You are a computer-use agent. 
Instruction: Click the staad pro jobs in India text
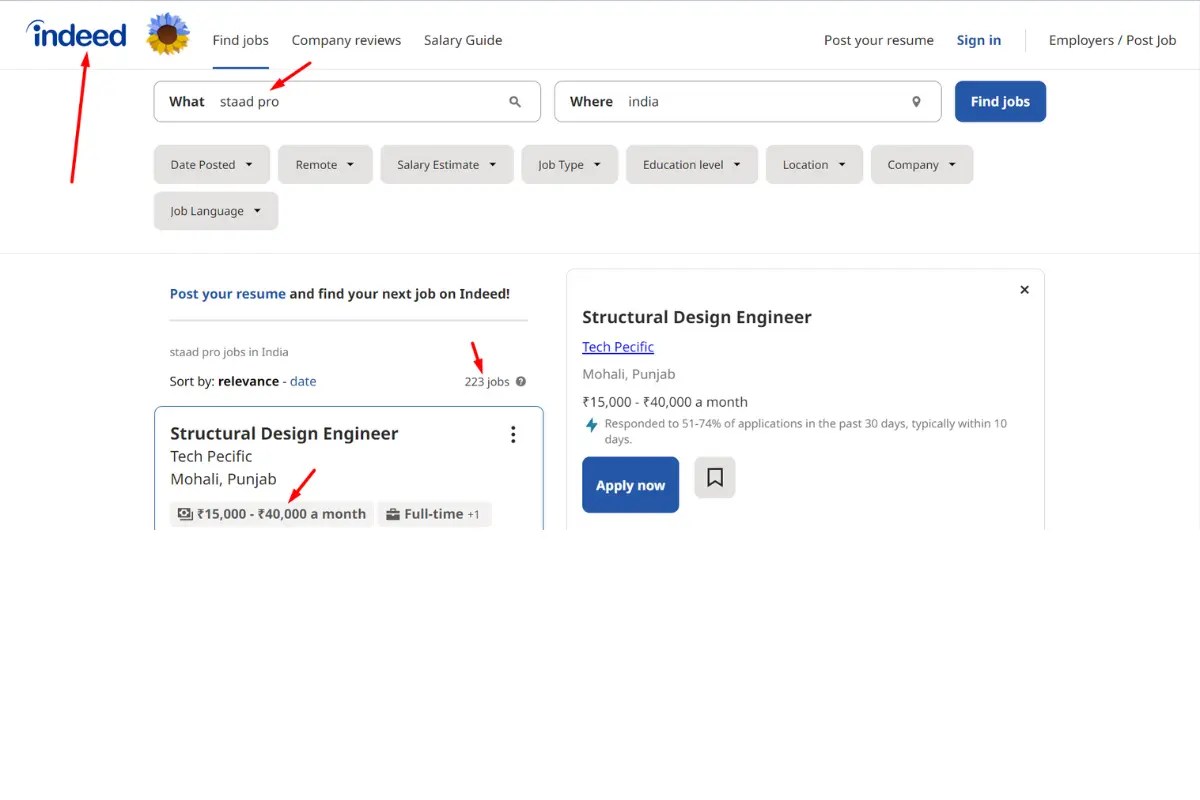click(x=229, y=352)
